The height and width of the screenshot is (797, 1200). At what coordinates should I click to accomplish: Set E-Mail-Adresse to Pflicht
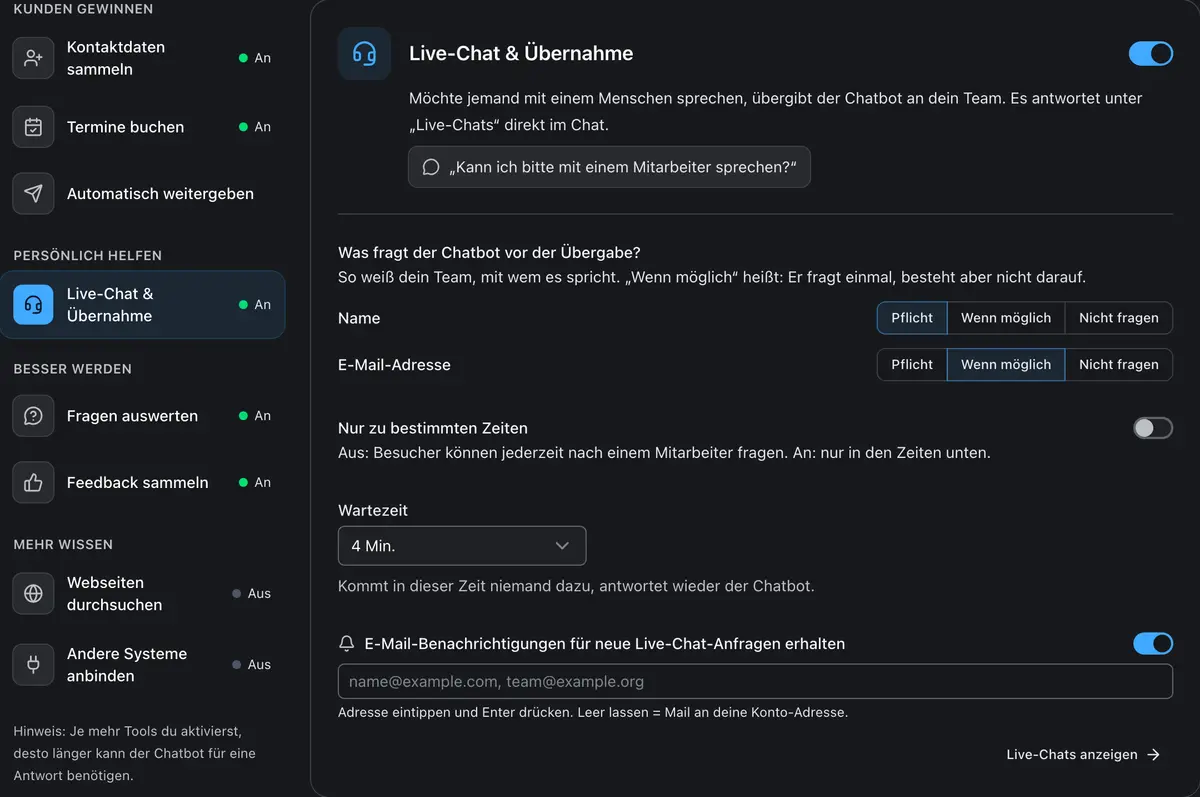[x=912, y=365]
